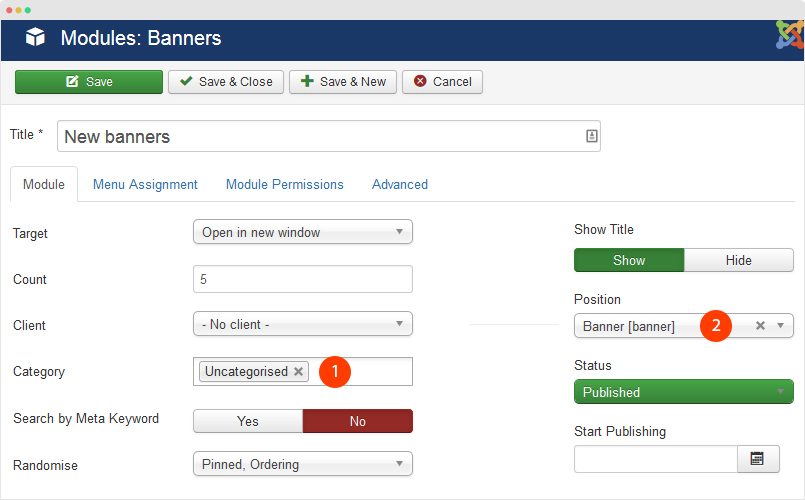Open the Client dropdown
This screenshot has width=805, height=500.
(303, 324)
